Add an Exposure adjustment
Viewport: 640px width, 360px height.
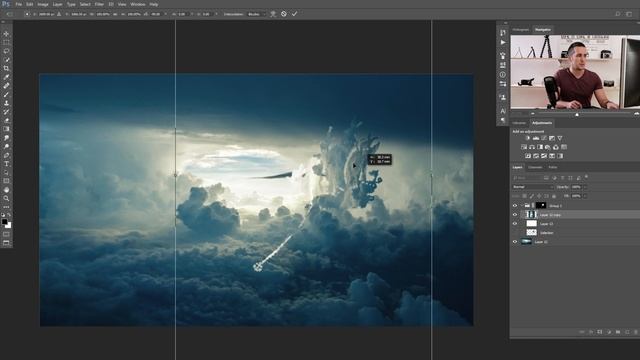point(551,138)
